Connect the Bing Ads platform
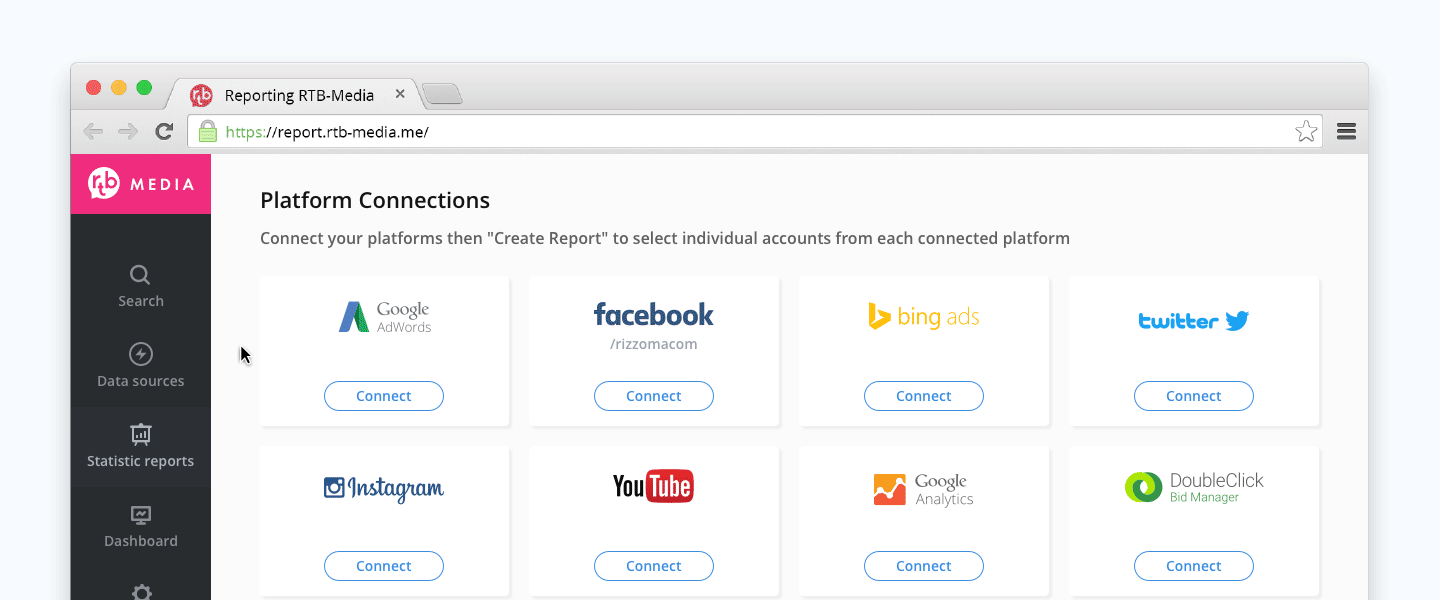 pos(924,396)
